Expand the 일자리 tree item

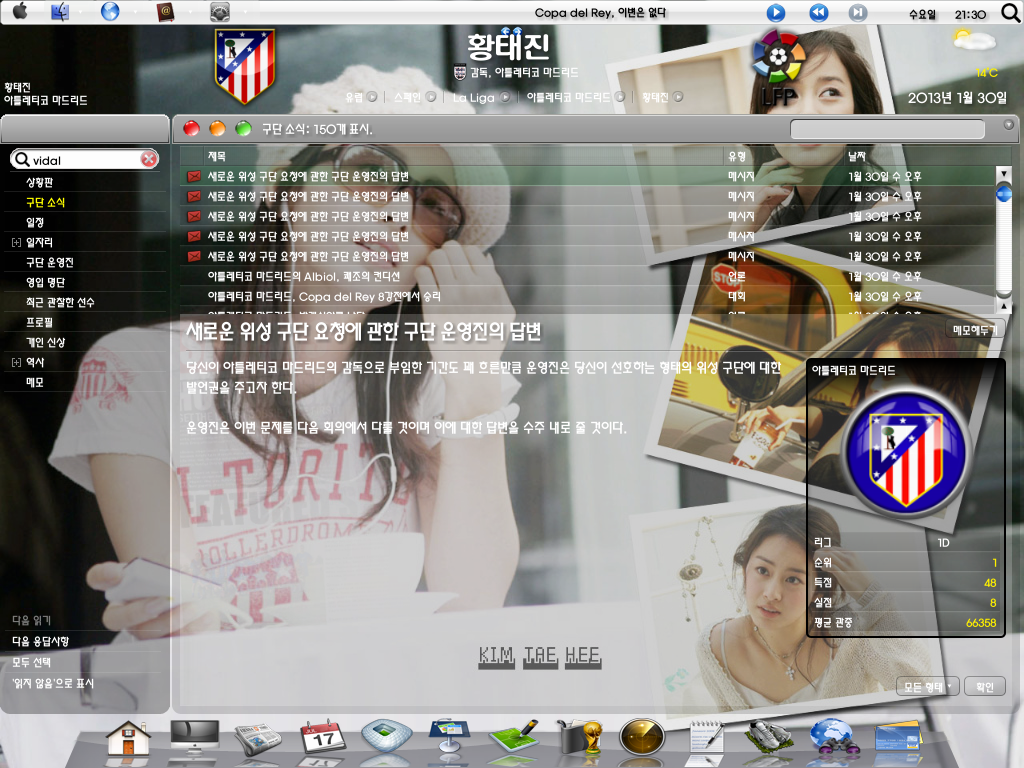16,243
